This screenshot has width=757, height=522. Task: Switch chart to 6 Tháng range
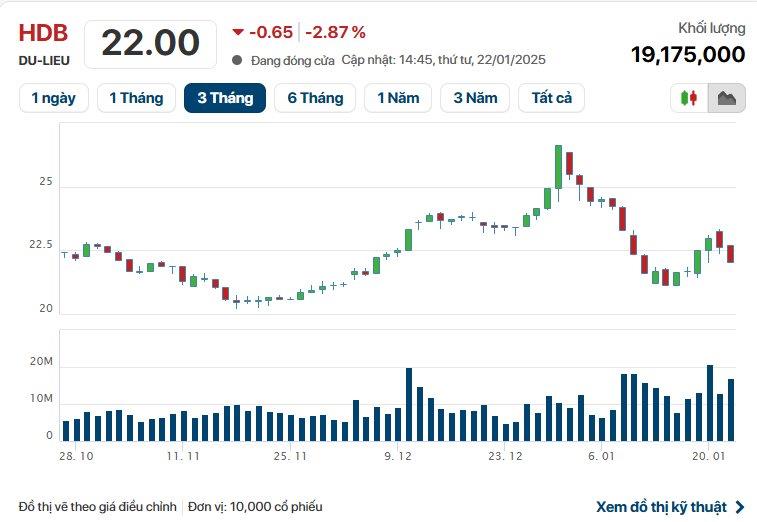click(315, 98)
